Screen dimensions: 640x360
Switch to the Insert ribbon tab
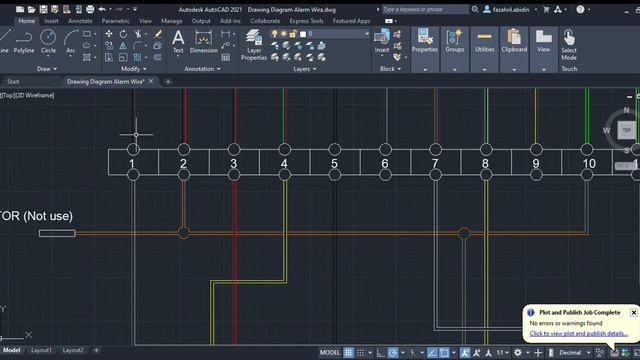pos(51,21)
